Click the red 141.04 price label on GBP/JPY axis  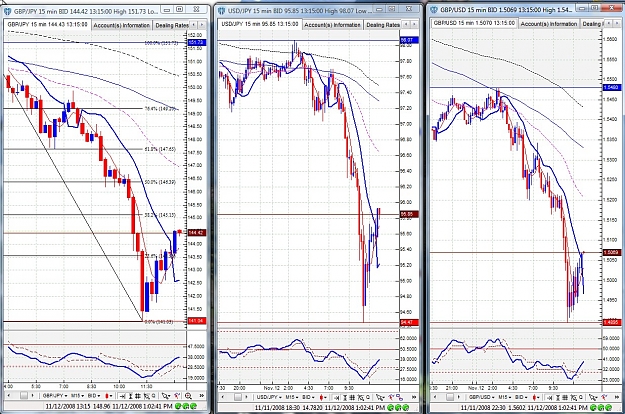(x=197, y=321)
